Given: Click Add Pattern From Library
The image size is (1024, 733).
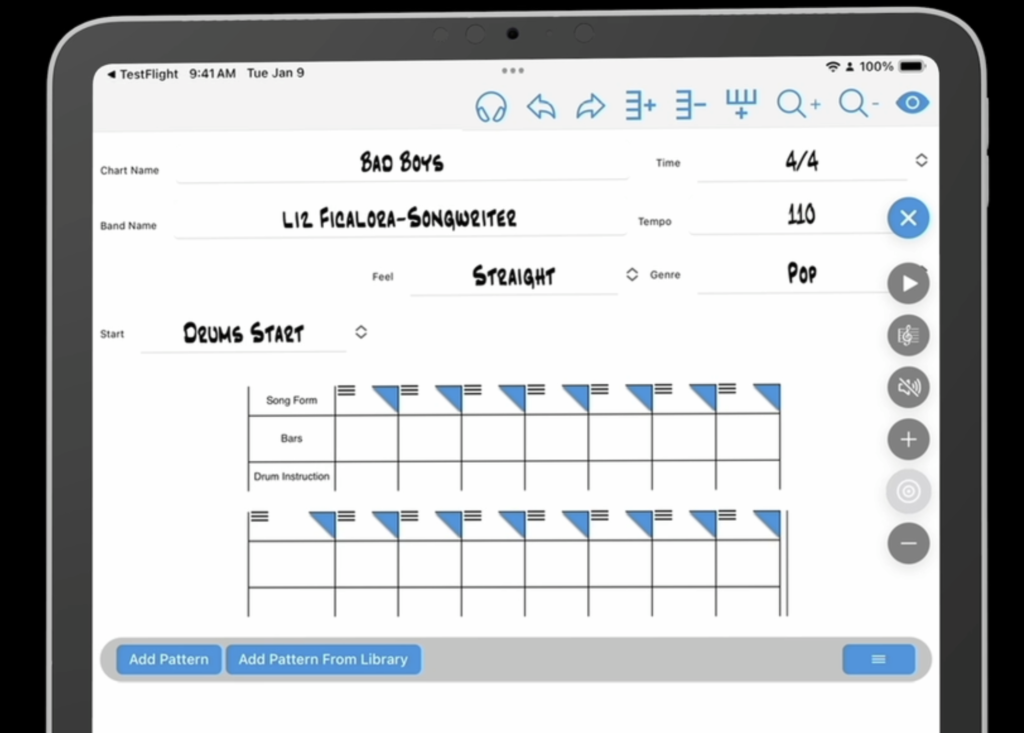Looking at the screenshot, I should pyautogui.click(x=323, y=659).
